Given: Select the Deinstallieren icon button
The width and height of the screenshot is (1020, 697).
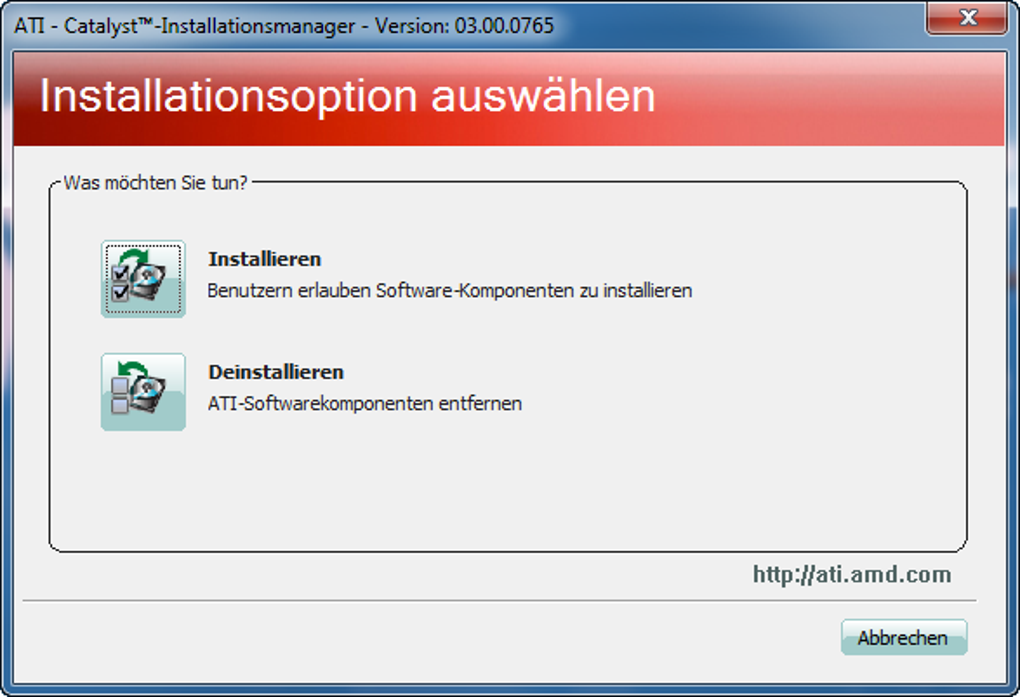Looking at the screenshot, I should pyautogui.click(x=143, y=392).
